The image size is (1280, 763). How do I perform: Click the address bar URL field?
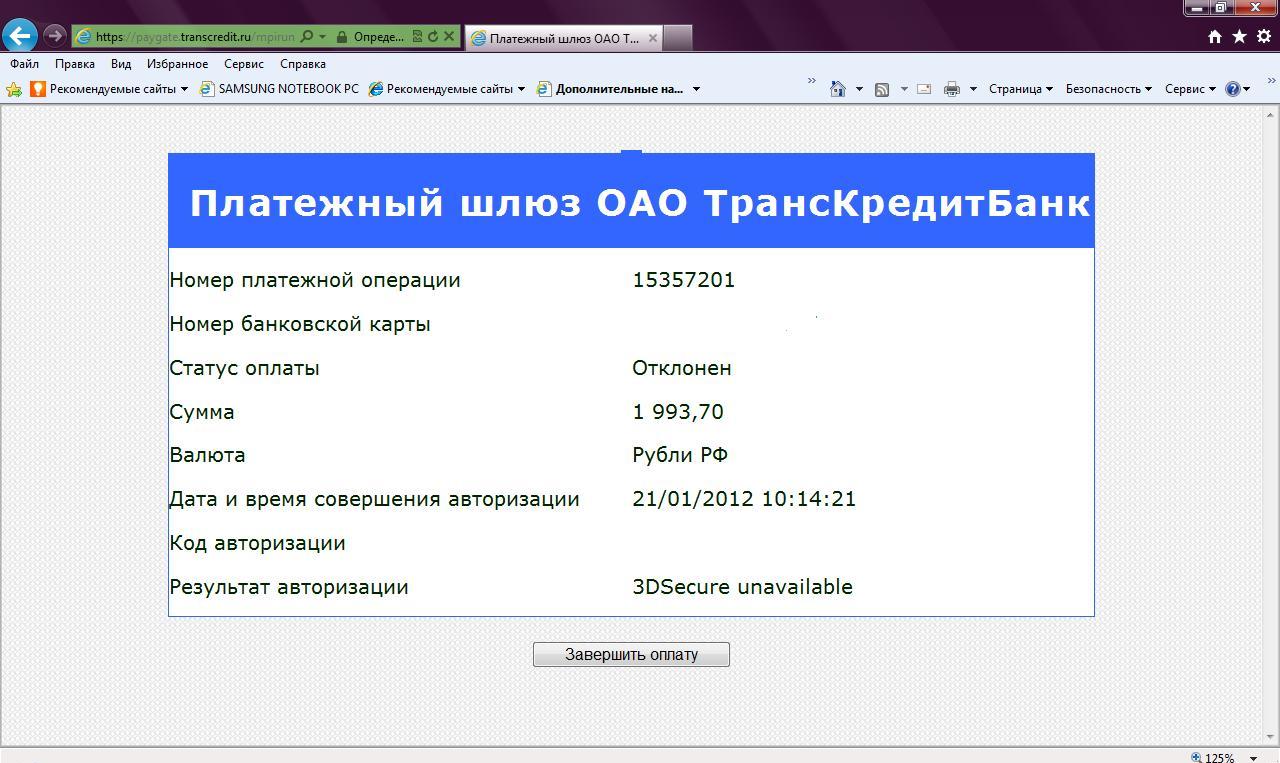[195, 37]
